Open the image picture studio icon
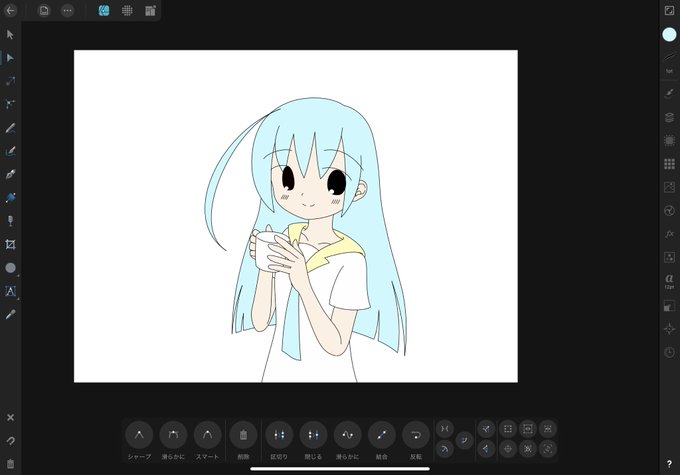The image size is (680, 475). (x=669, y=187)
